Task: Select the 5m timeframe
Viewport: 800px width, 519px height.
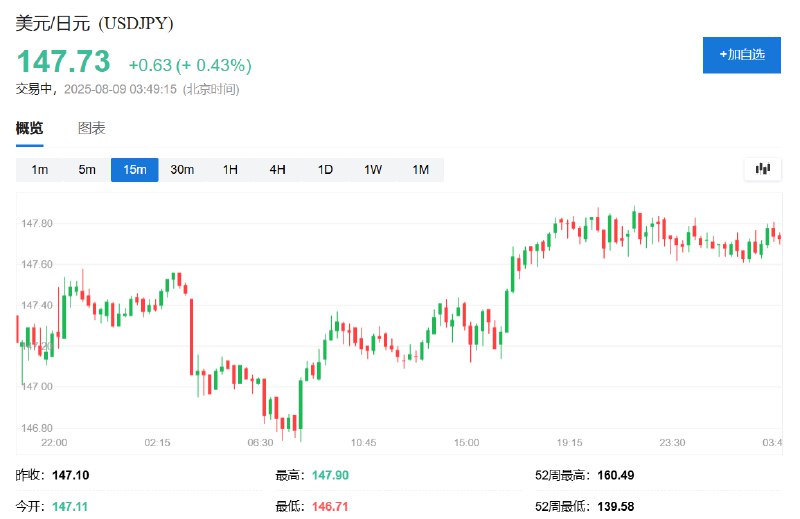Action: 87,169
